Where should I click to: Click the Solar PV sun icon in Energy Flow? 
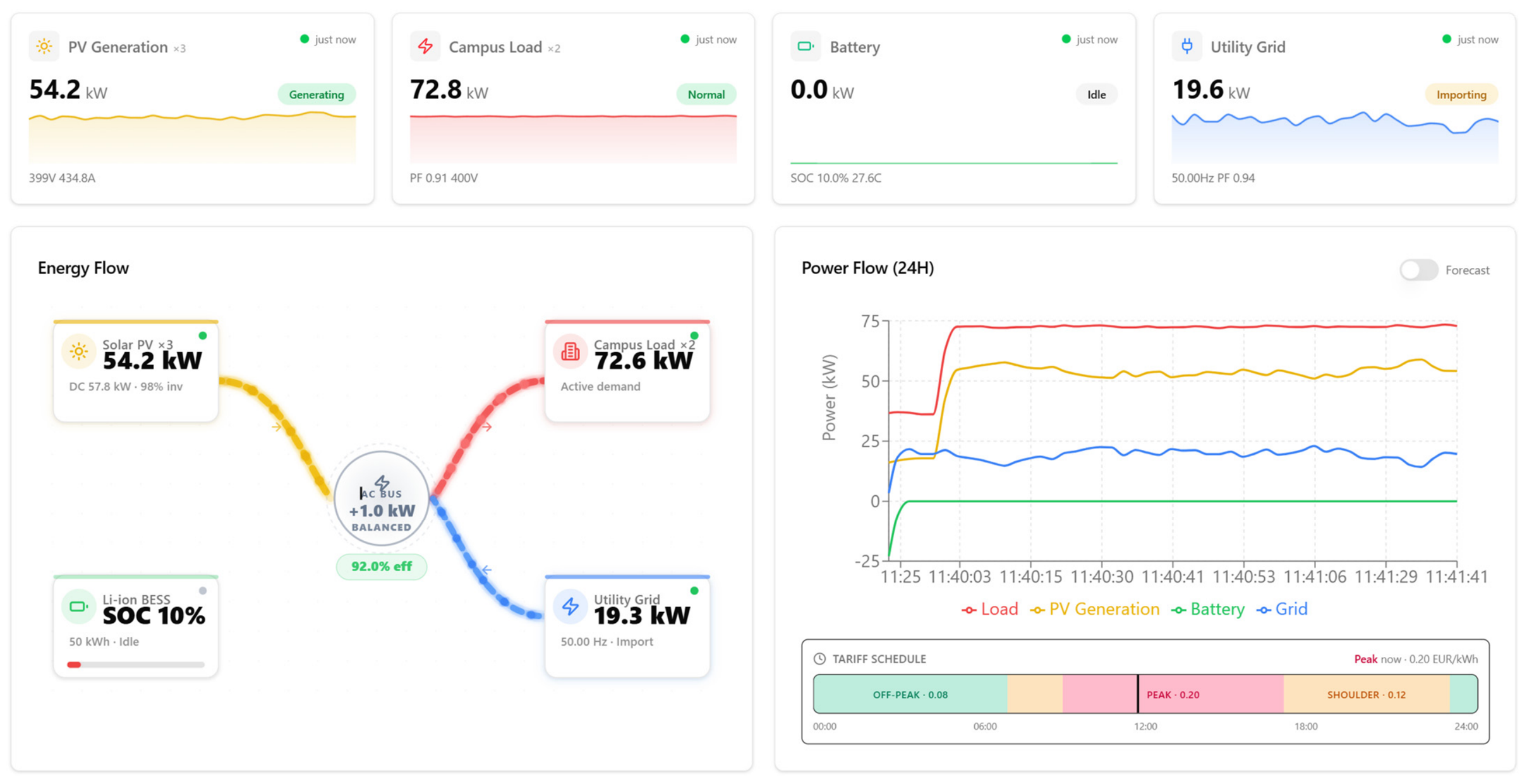79,351
